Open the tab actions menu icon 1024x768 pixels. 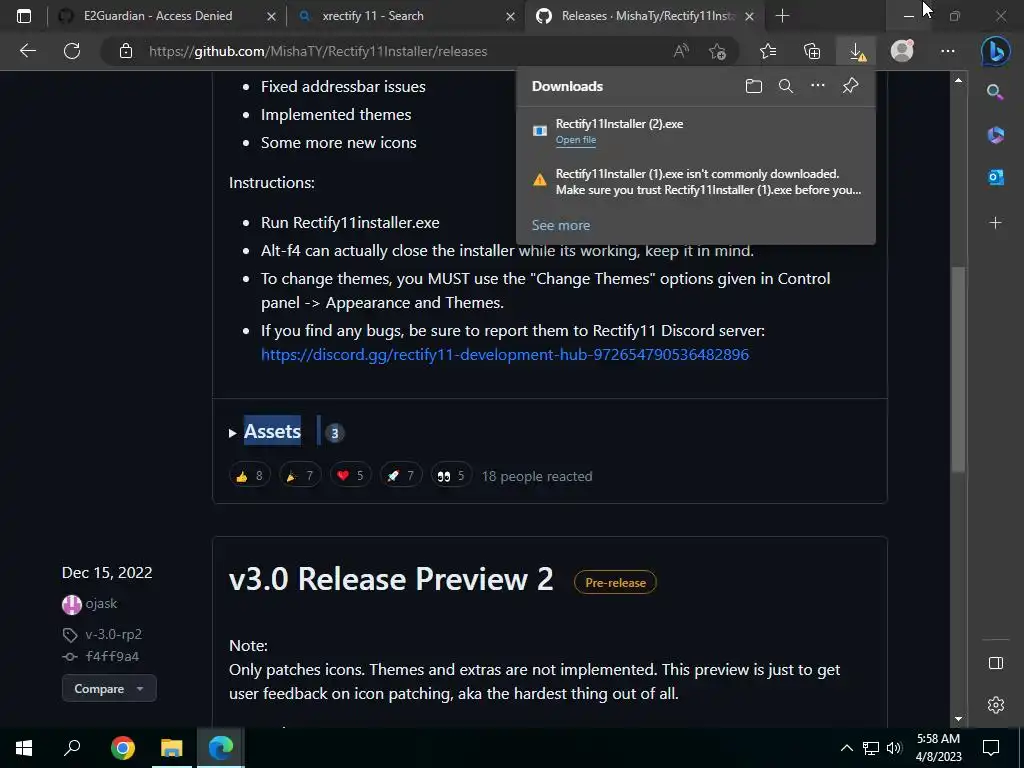point(24,16)
